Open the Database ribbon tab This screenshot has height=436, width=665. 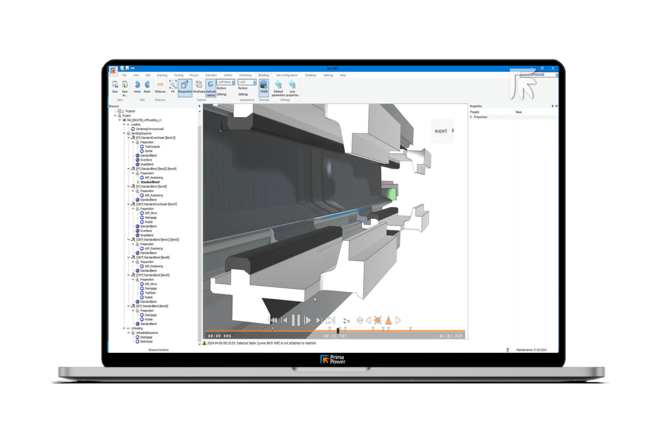(311, 75)
